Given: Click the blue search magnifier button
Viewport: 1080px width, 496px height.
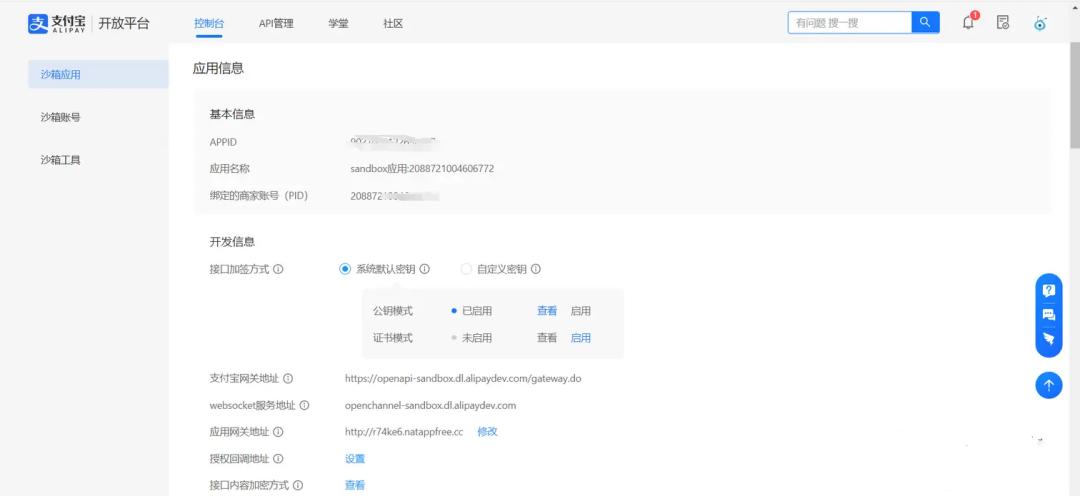Looking at the screenshot, I should coord(926,22).
